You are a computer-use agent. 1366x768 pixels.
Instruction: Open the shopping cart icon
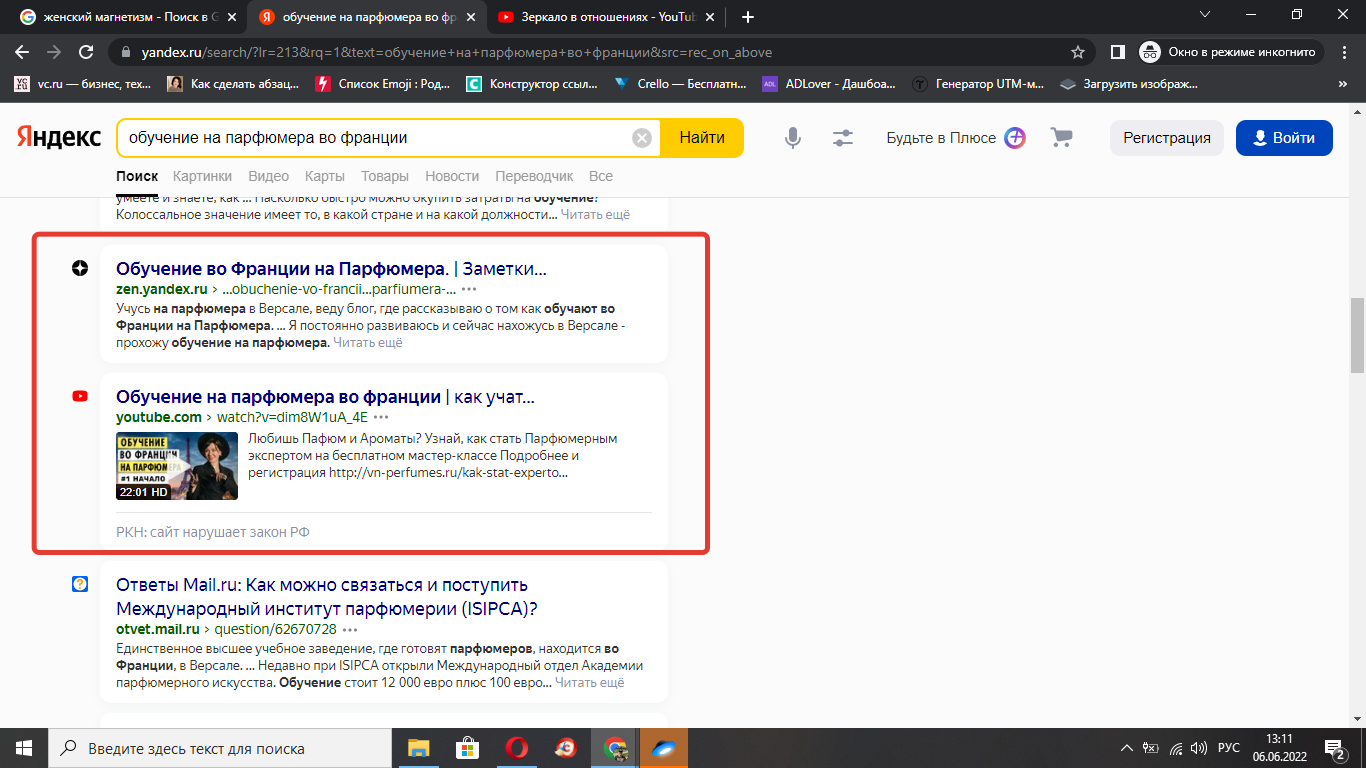[x=1061, y=138]
